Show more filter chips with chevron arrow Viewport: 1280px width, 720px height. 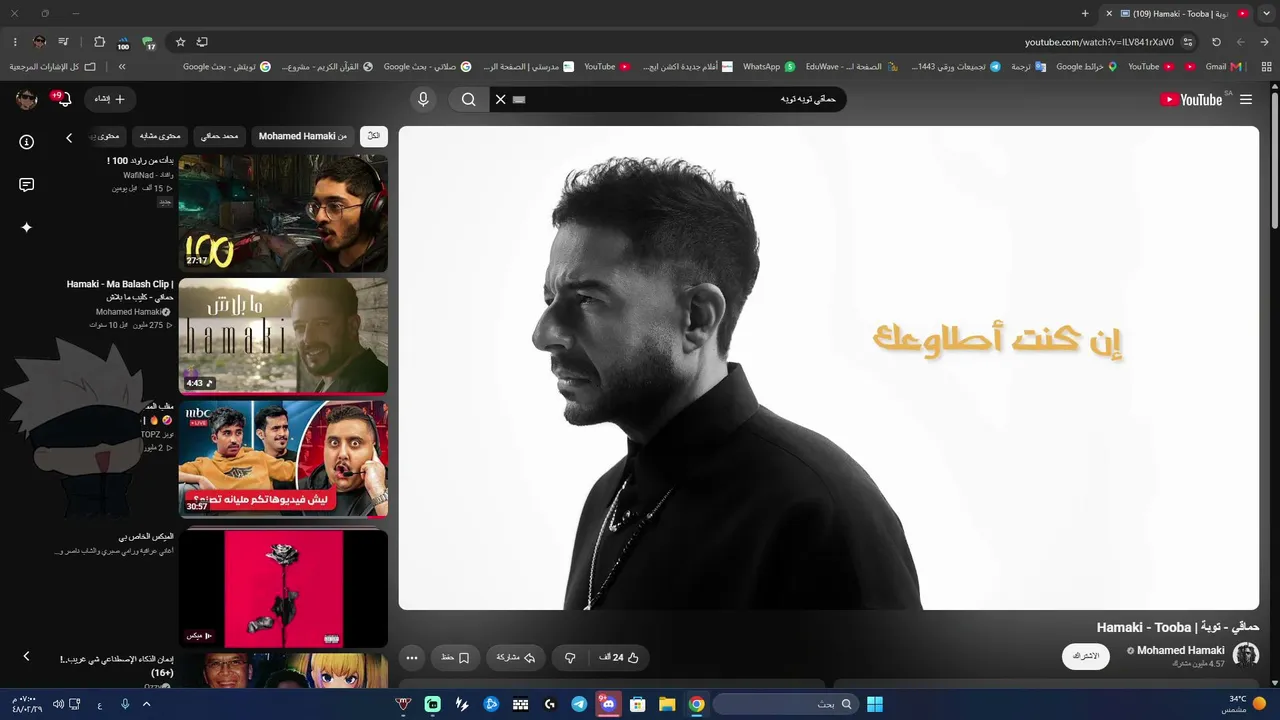click(x=69, y=138)
